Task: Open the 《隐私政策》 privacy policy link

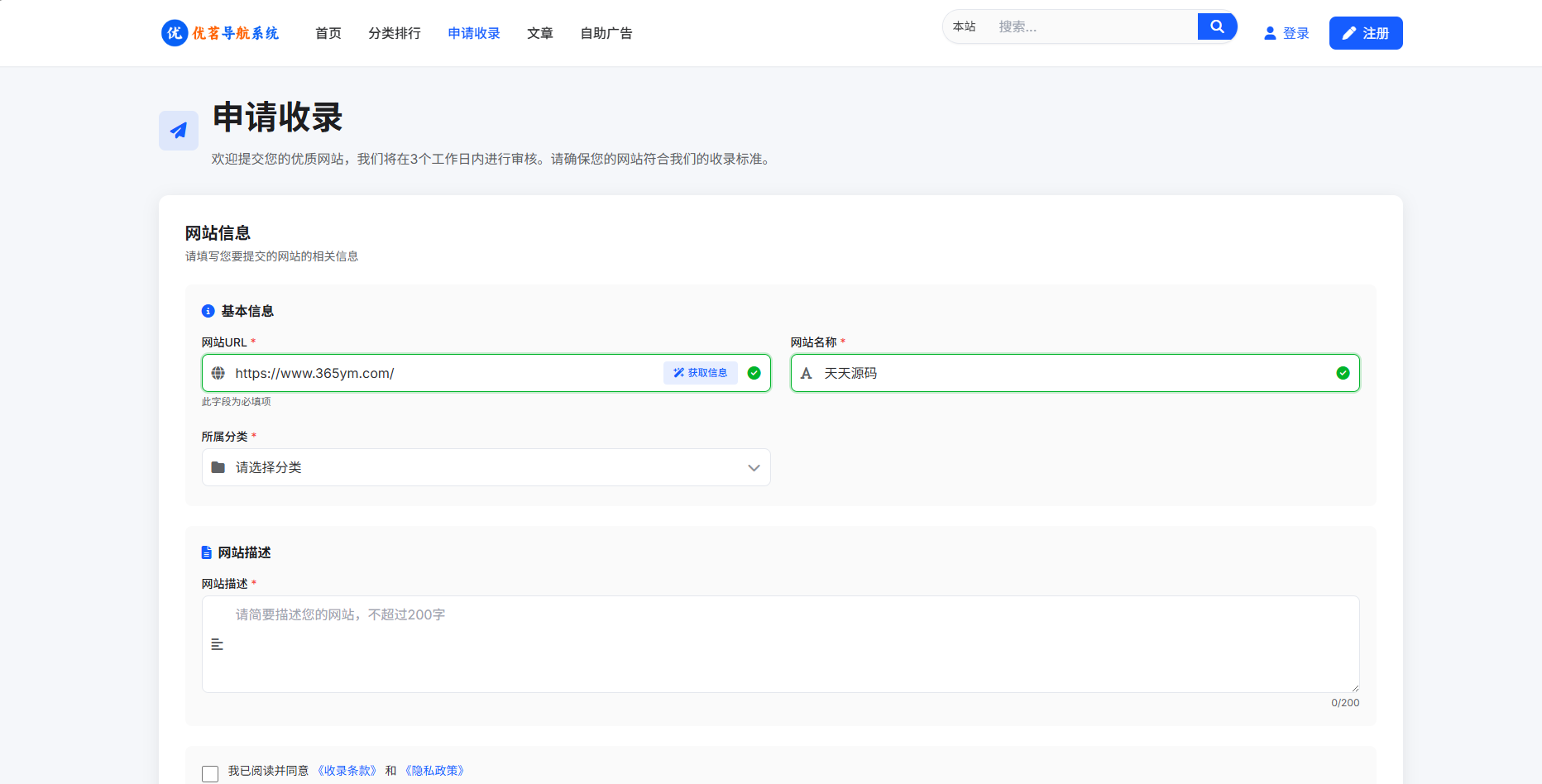Action: tap(435, 771)
